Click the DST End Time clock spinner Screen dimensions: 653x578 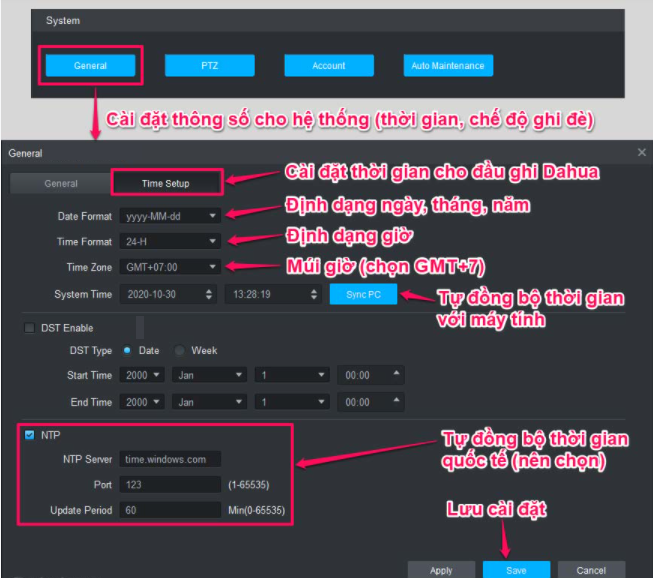coord(398,401)
